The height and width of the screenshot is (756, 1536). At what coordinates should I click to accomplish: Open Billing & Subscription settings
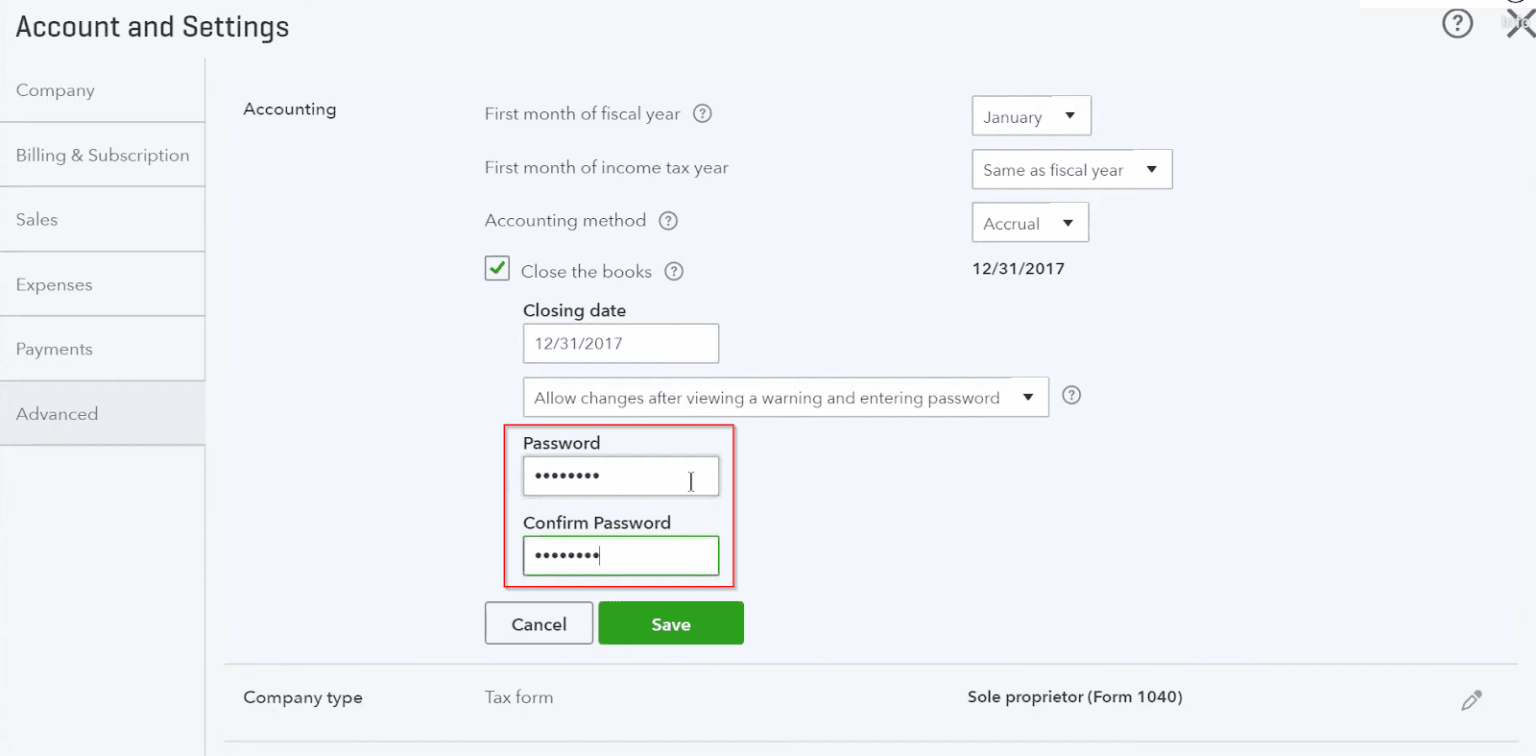pyautogui.click(x=102, y=154)
